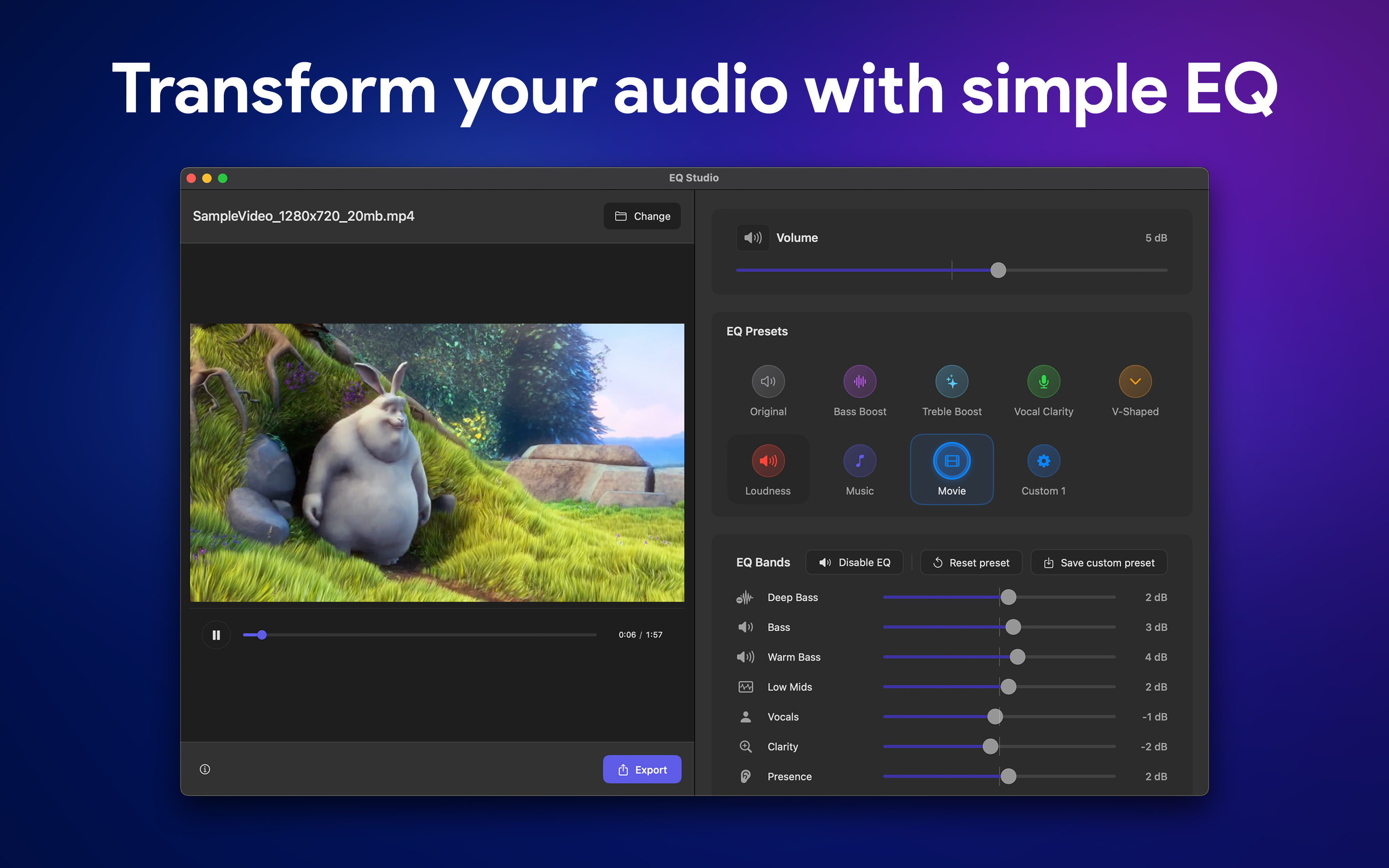Disable the EQ

[855, 563]
